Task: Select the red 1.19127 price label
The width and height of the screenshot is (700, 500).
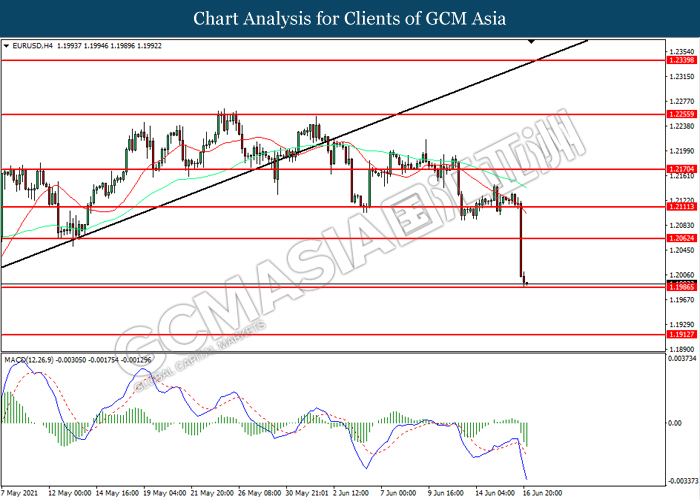Action: 681,334
